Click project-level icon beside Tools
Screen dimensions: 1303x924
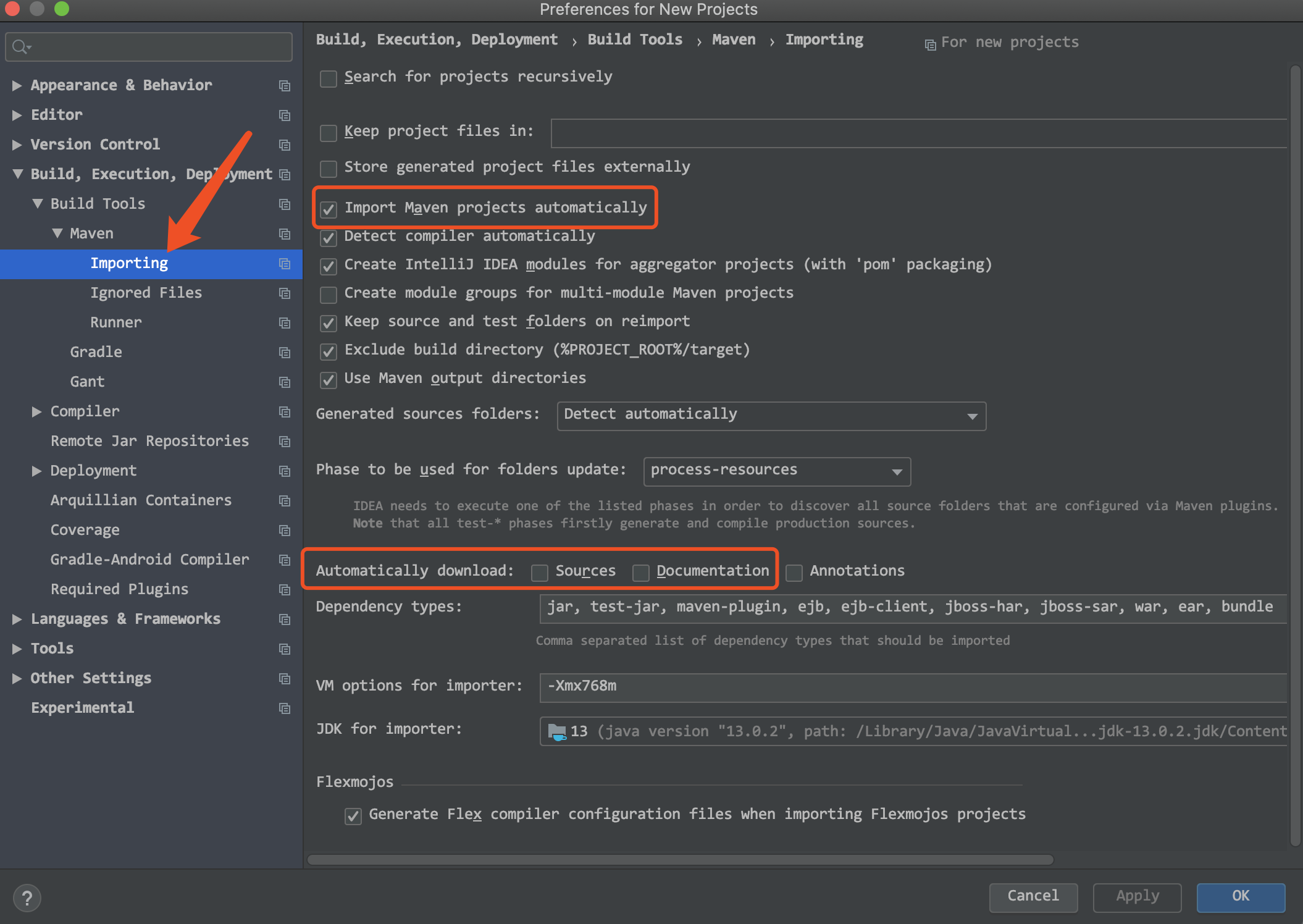point(285,649)
